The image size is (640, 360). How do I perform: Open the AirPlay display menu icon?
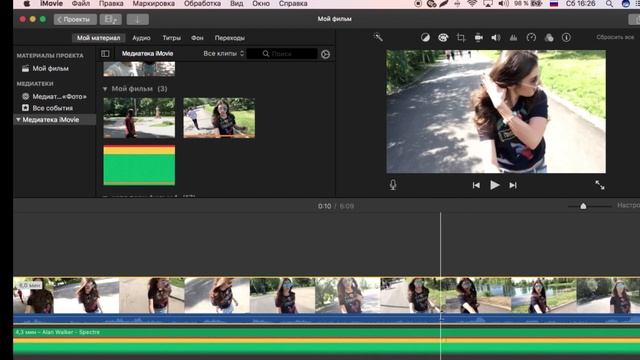click(x=488, y=4)
